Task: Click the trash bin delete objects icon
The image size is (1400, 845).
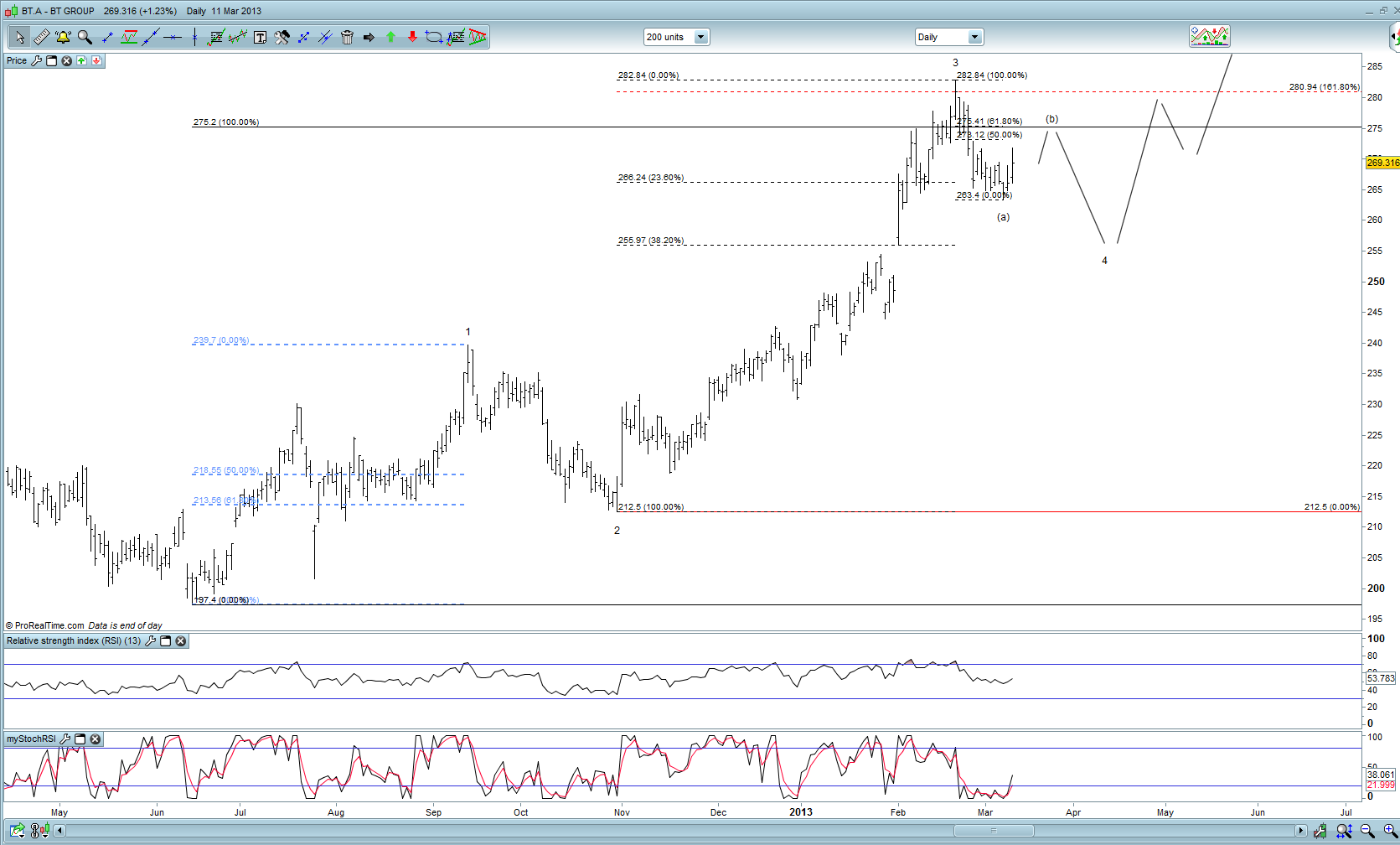Action: [347, 37]
